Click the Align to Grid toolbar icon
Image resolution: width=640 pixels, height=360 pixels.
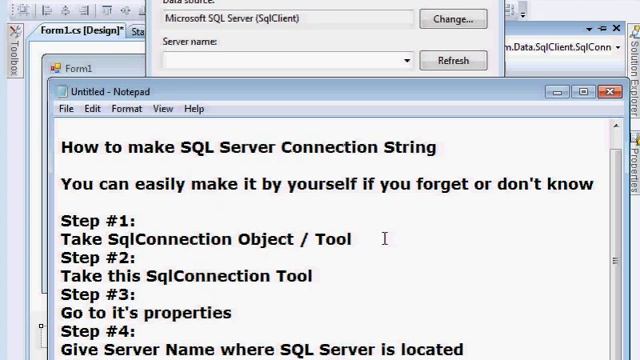click(x=23, y=10)
